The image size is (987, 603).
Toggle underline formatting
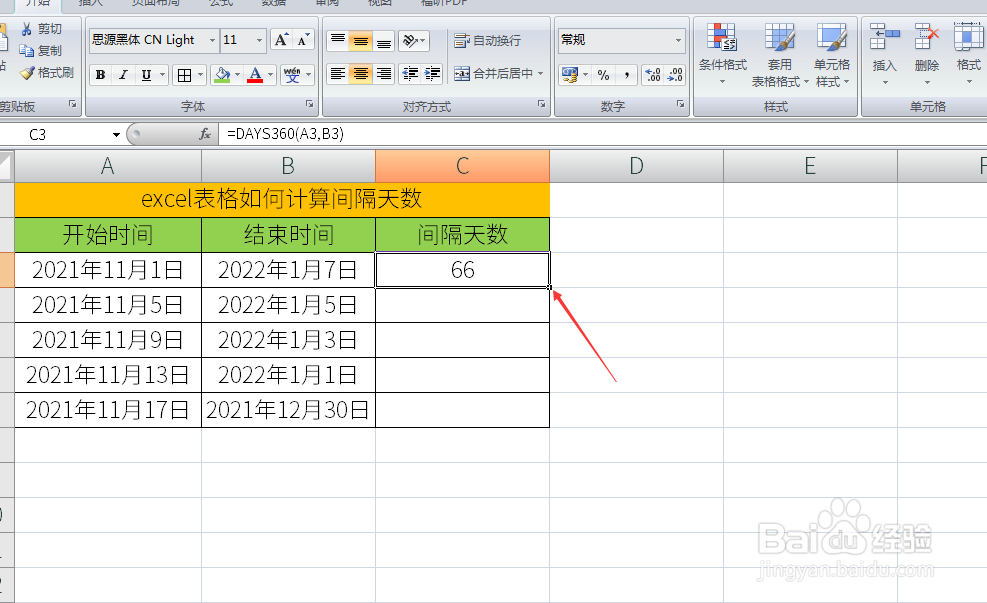coord(146,76)
